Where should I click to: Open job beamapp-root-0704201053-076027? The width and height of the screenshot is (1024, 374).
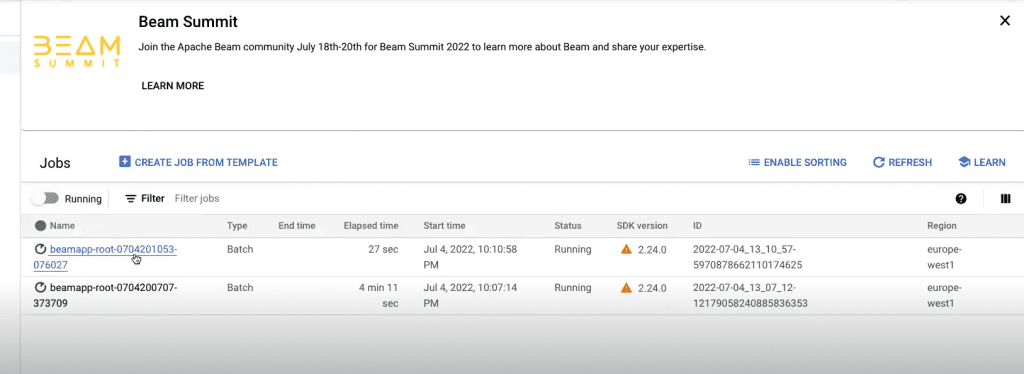[x=105, y=257]
